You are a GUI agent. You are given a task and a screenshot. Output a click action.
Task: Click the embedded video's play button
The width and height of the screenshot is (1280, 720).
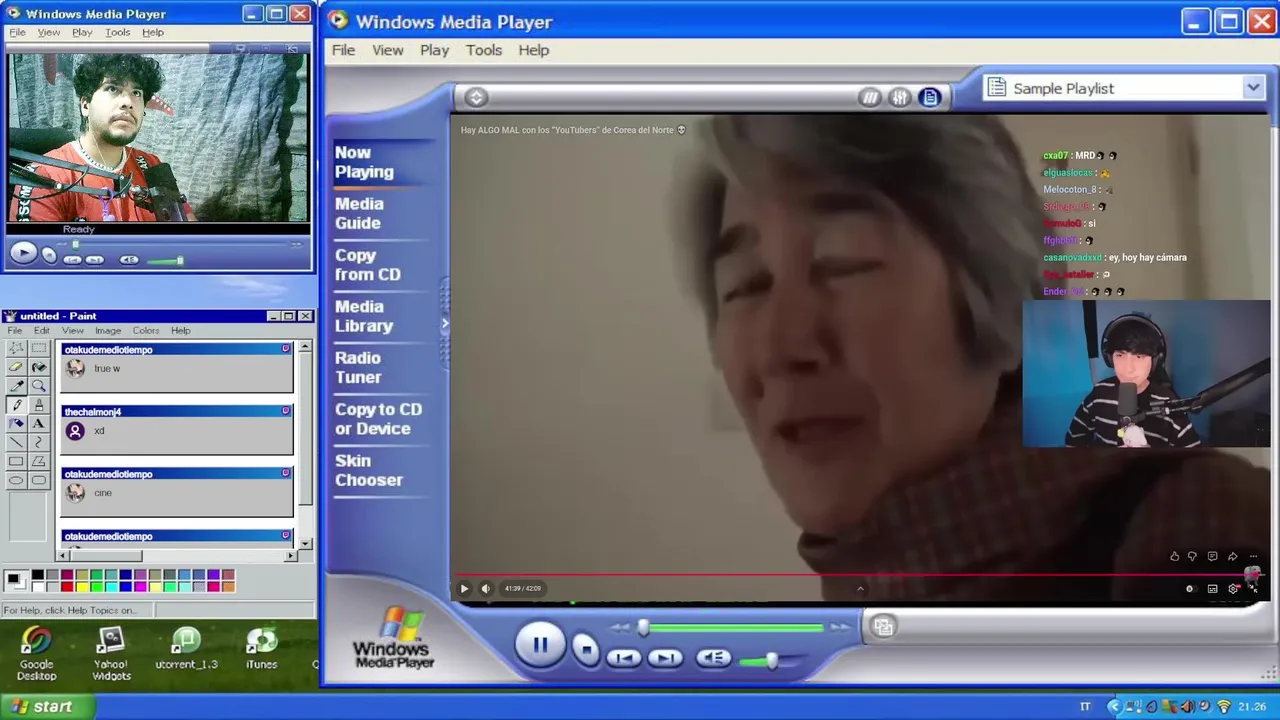pos(464,588)
